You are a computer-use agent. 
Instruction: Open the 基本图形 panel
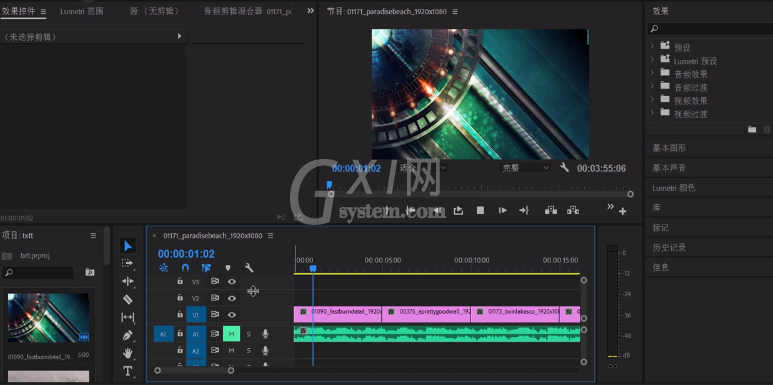(669, 148)
